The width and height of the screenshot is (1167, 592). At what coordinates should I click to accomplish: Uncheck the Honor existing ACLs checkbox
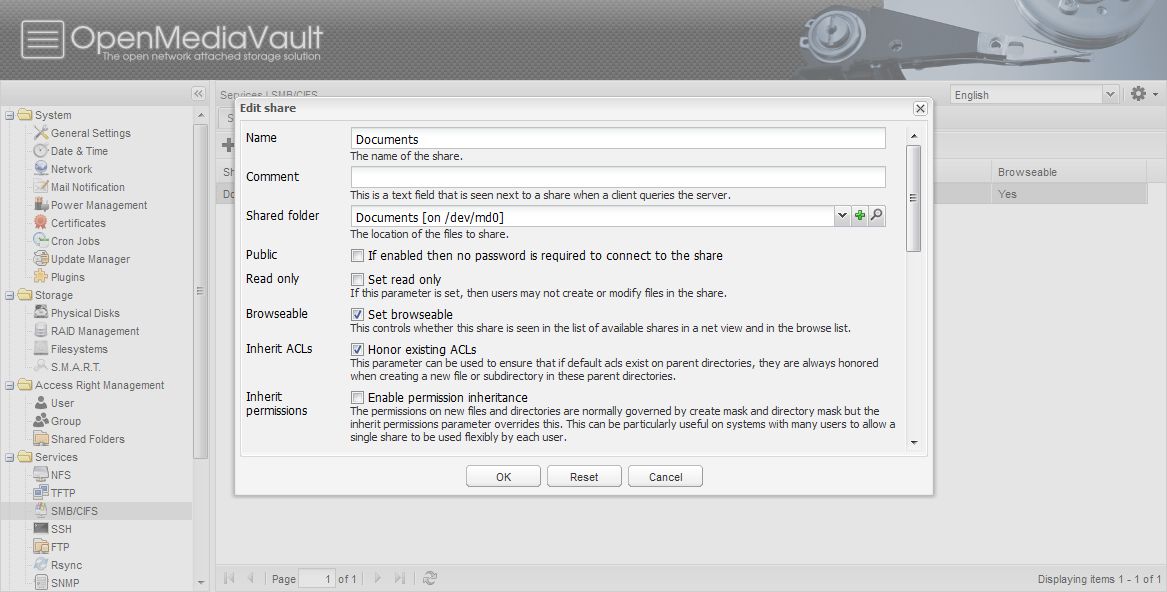pos(357,349)
